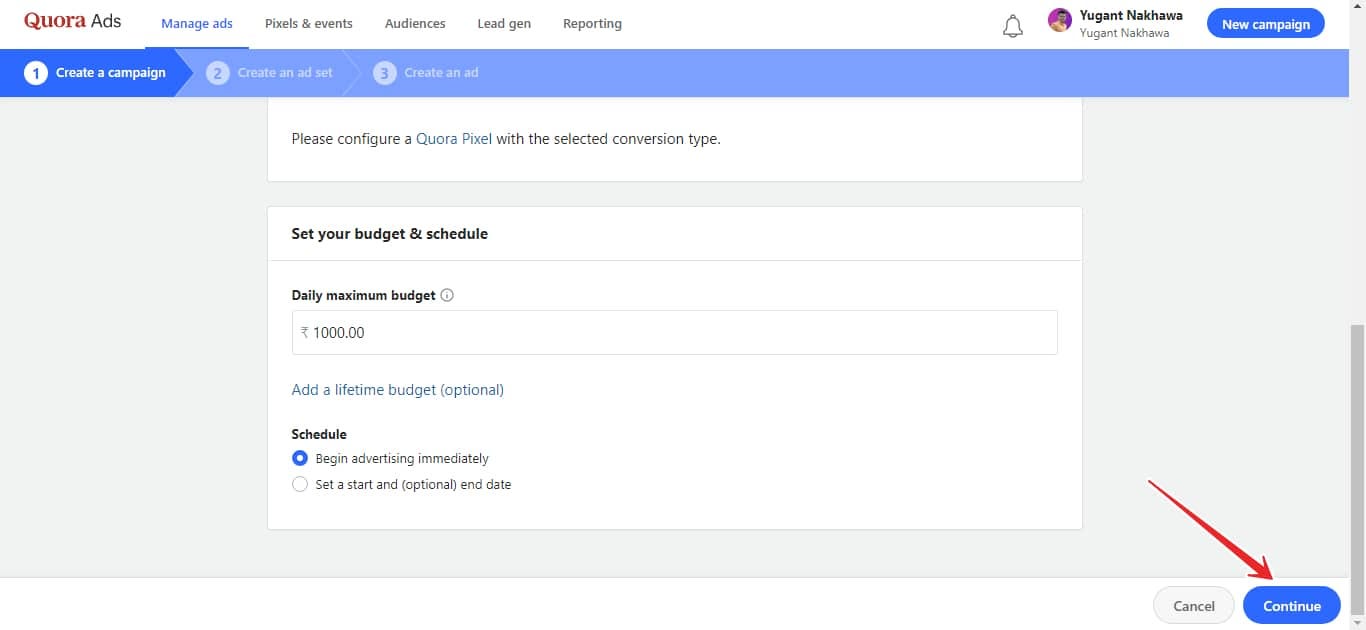Click step 1 Create a campaign circle
Viewport: 1366px width, 630px height.
pyautogui.click(x=36, y=73)
